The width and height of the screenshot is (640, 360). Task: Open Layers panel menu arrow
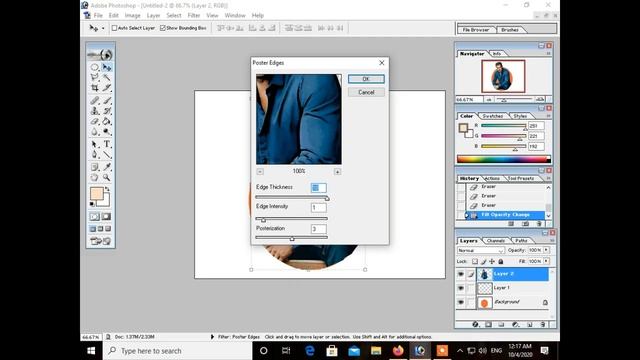[551, 240]
